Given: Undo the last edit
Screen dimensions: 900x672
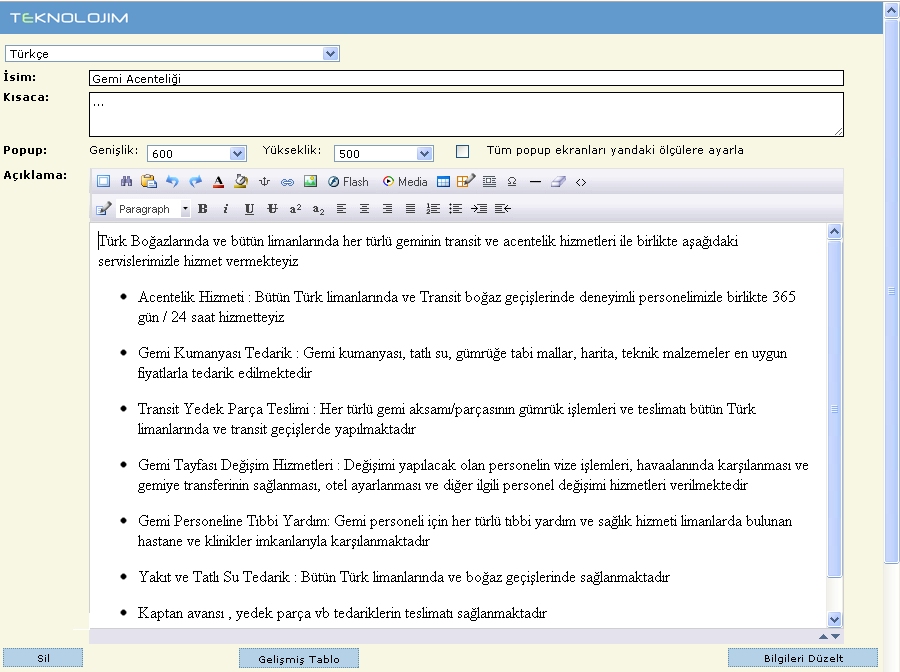Looking at the screenshot, I should [171, 182].
